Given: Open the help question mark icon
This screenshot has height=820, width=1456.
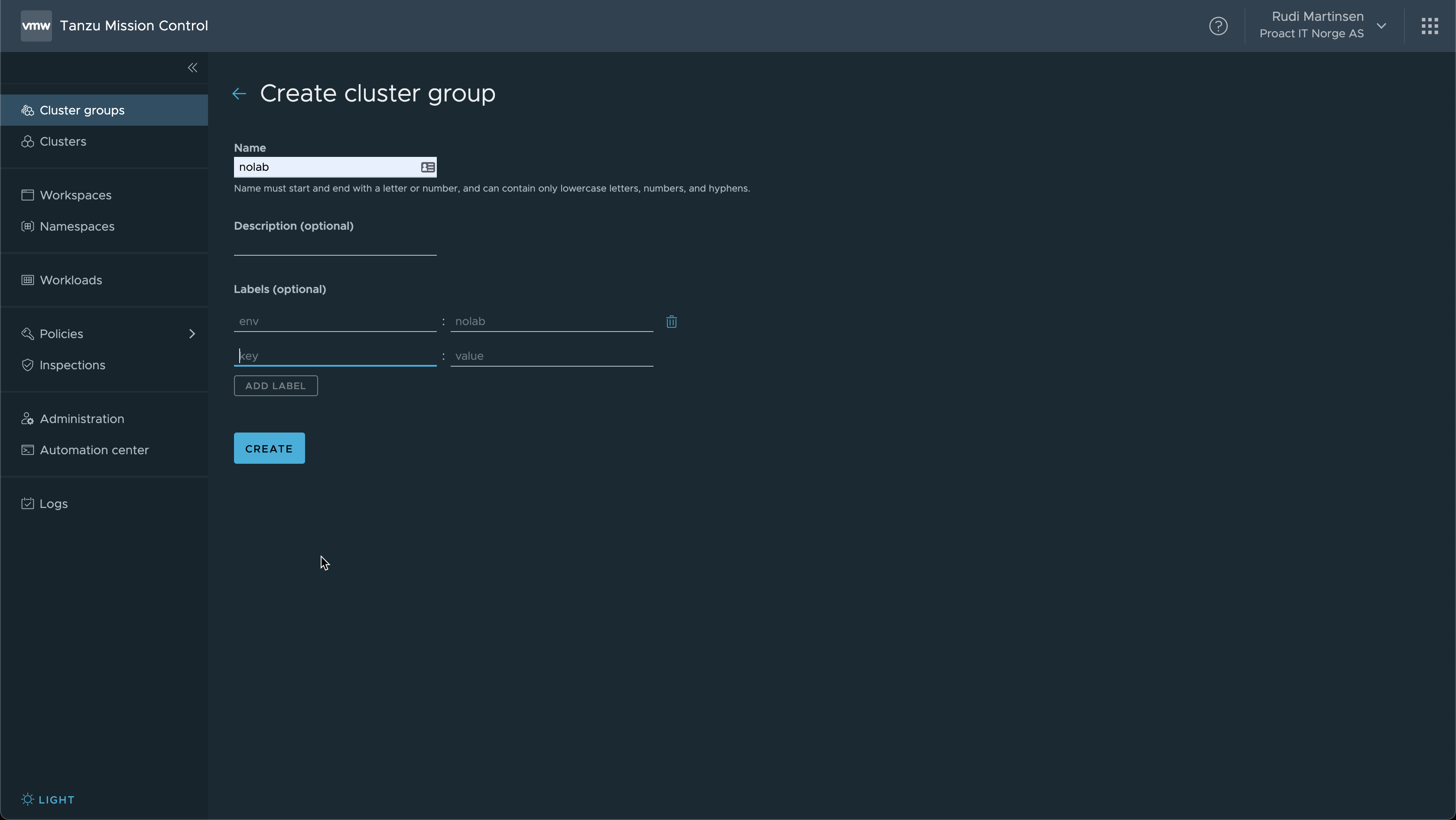Looking at the screenshot, I should (1218, 26).
